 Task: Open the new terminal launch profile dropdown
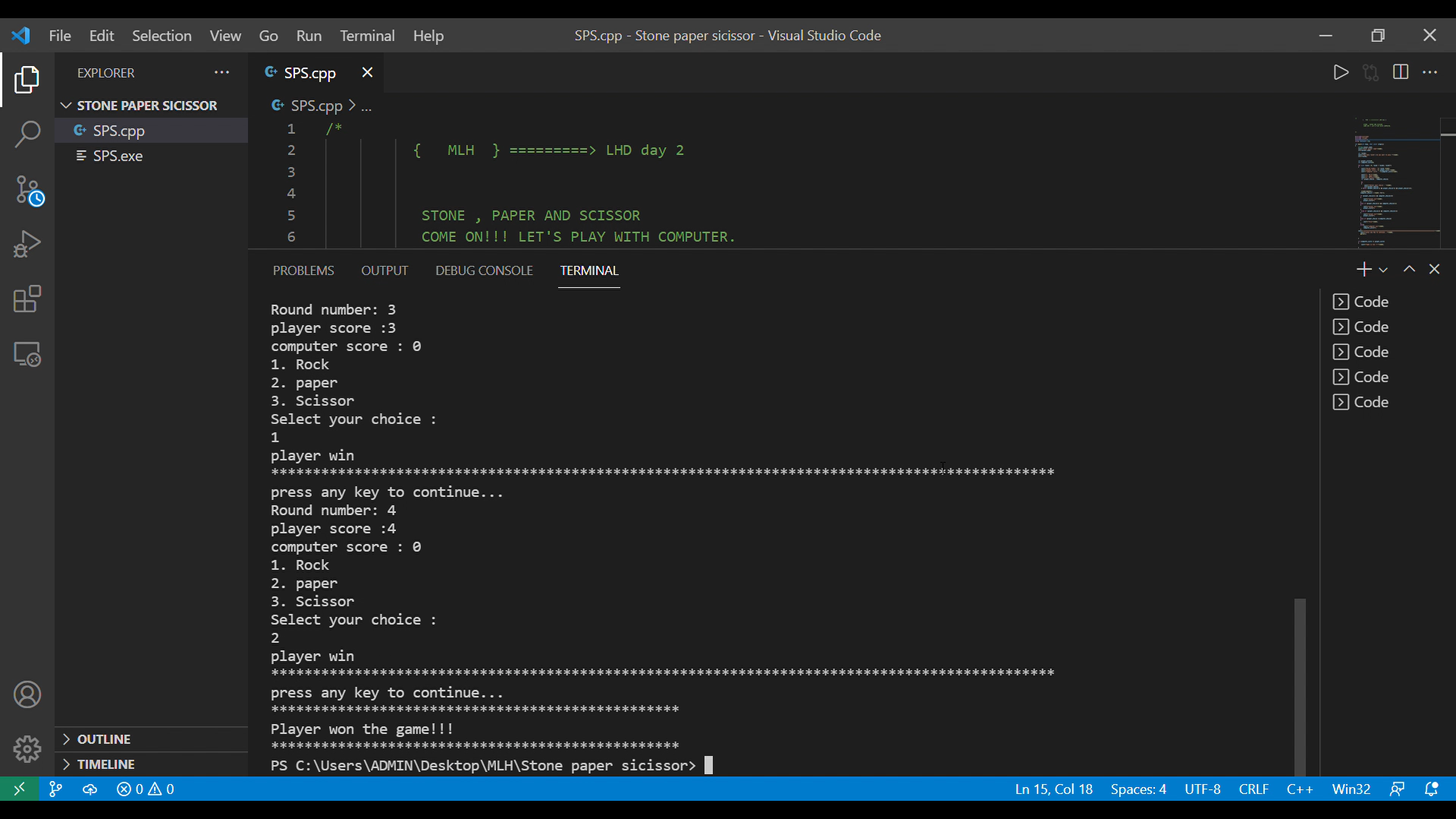tap(1383, 270)
